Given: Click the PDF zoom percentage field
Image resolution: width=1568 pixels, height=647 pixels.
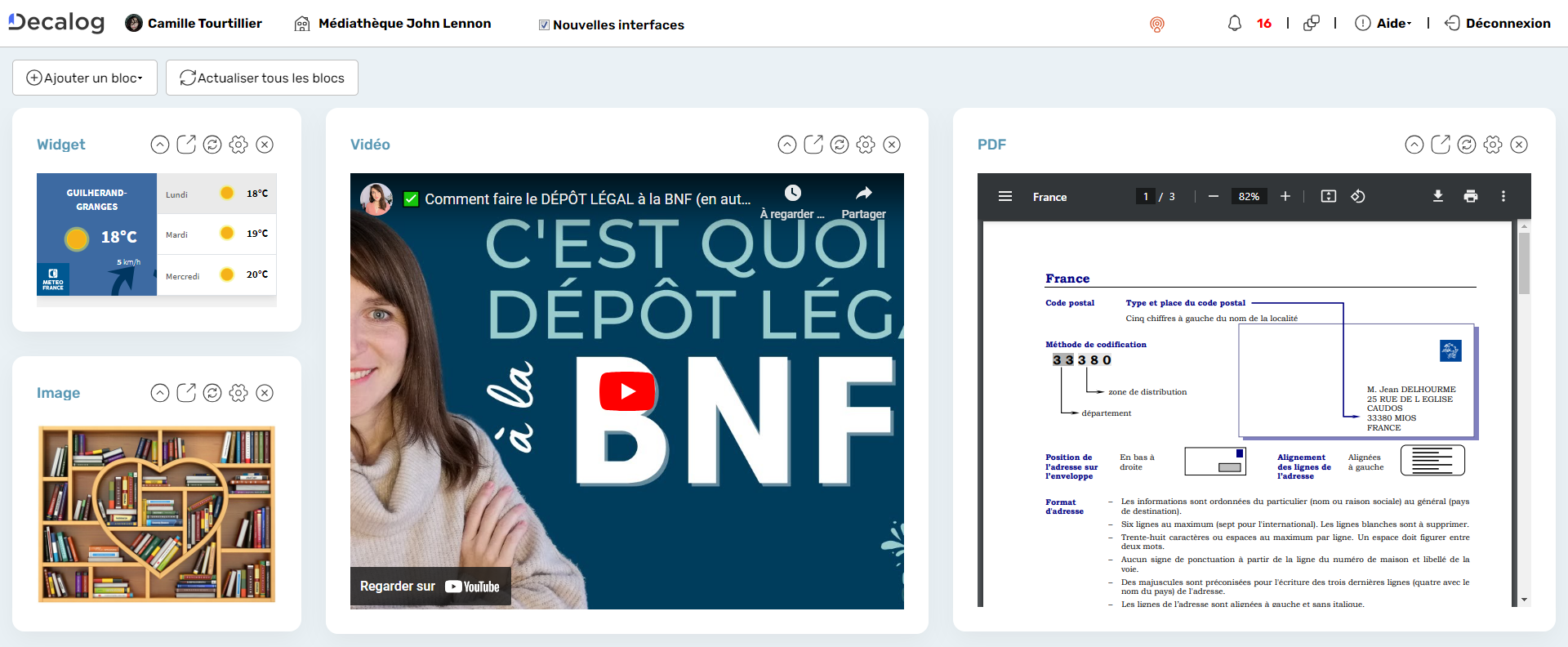Looking at the screenshot, I should click(1249, 197).
